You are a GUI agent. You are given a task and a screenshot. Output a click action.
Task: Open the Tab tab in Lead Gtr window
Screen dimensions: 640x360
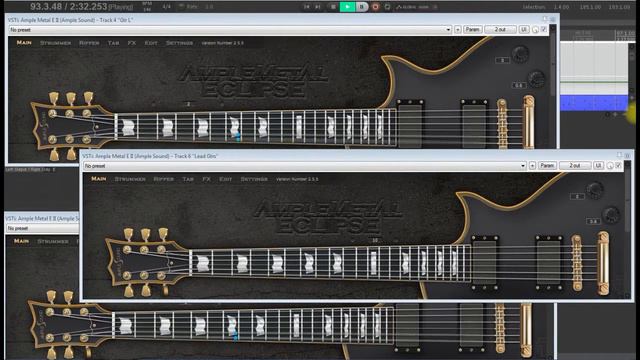pyautogui.click(x=188, y=179)
